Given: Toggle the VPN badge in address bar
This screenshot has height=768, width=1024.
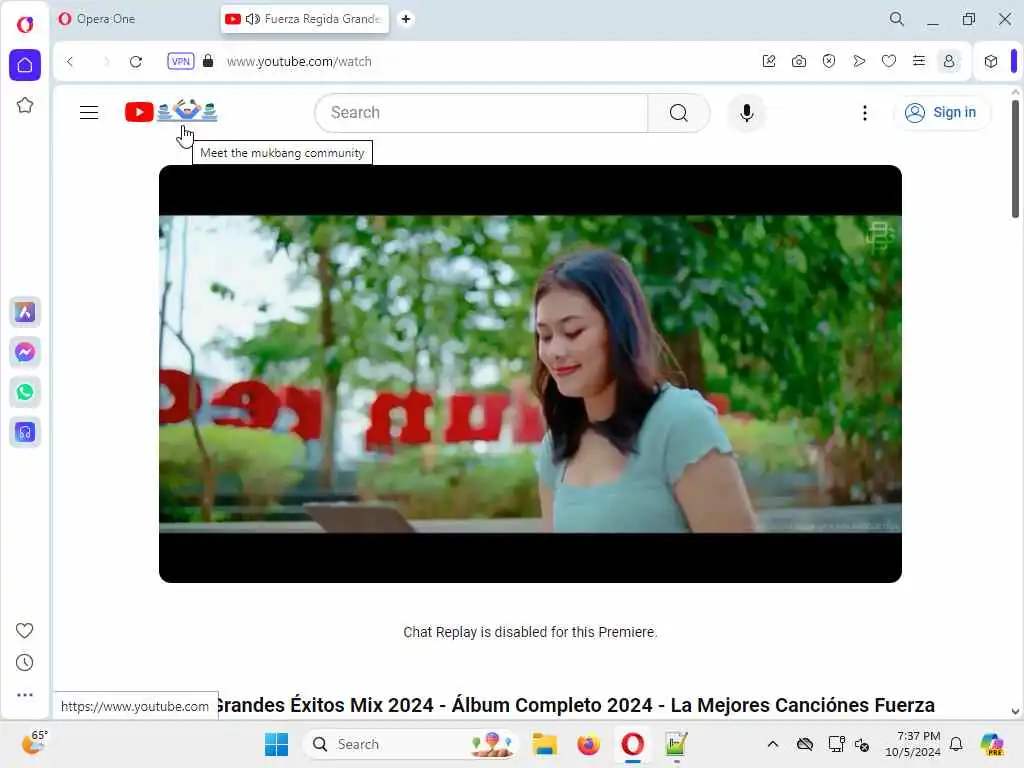Looking at the screenshot, I should coord(180,61).
